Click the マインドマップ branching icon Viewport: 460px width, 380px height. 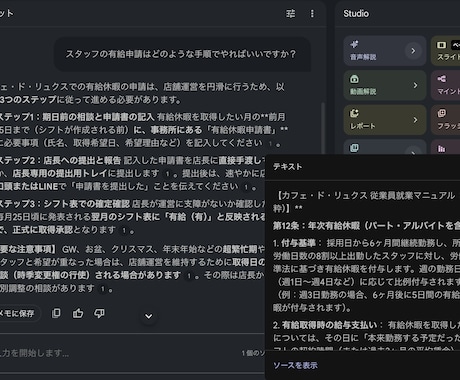pos(441,79)
